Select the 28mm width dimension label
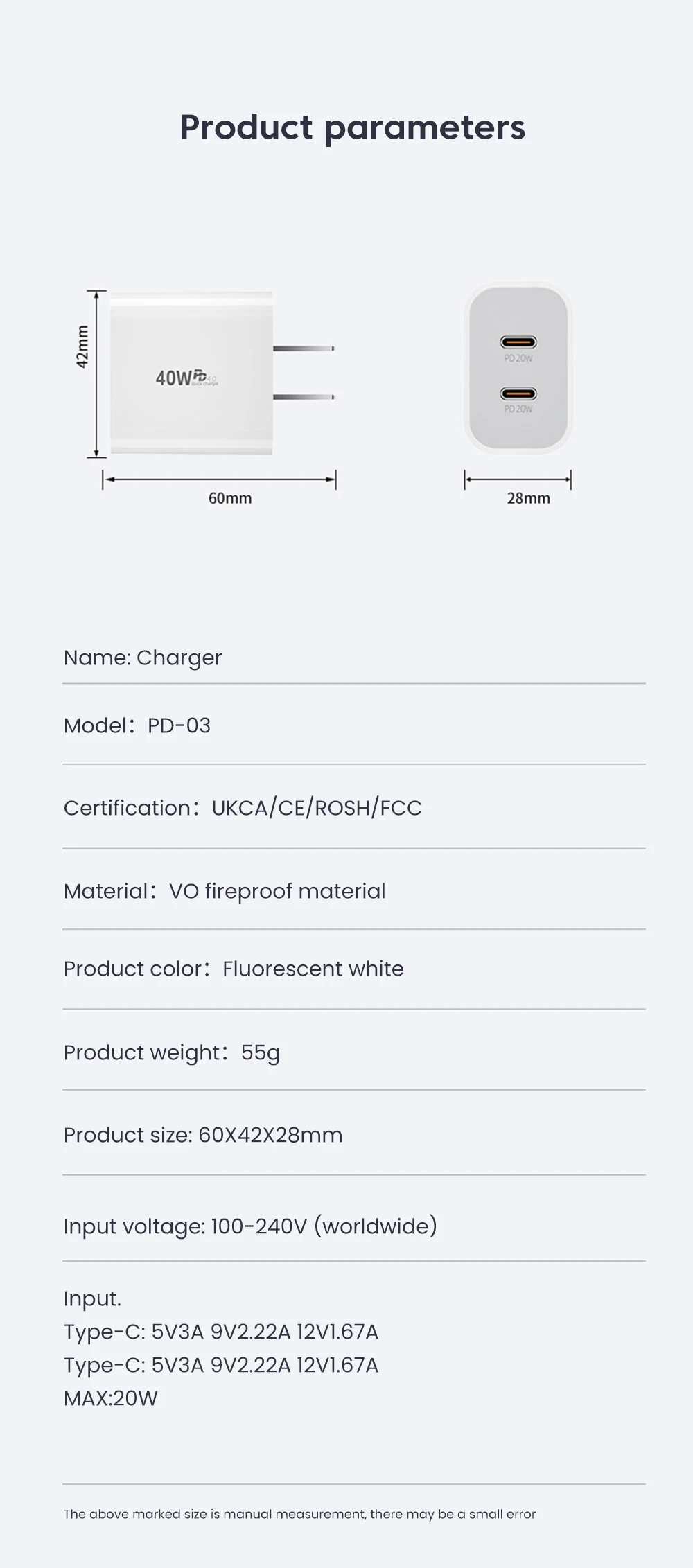 [528, 498]
